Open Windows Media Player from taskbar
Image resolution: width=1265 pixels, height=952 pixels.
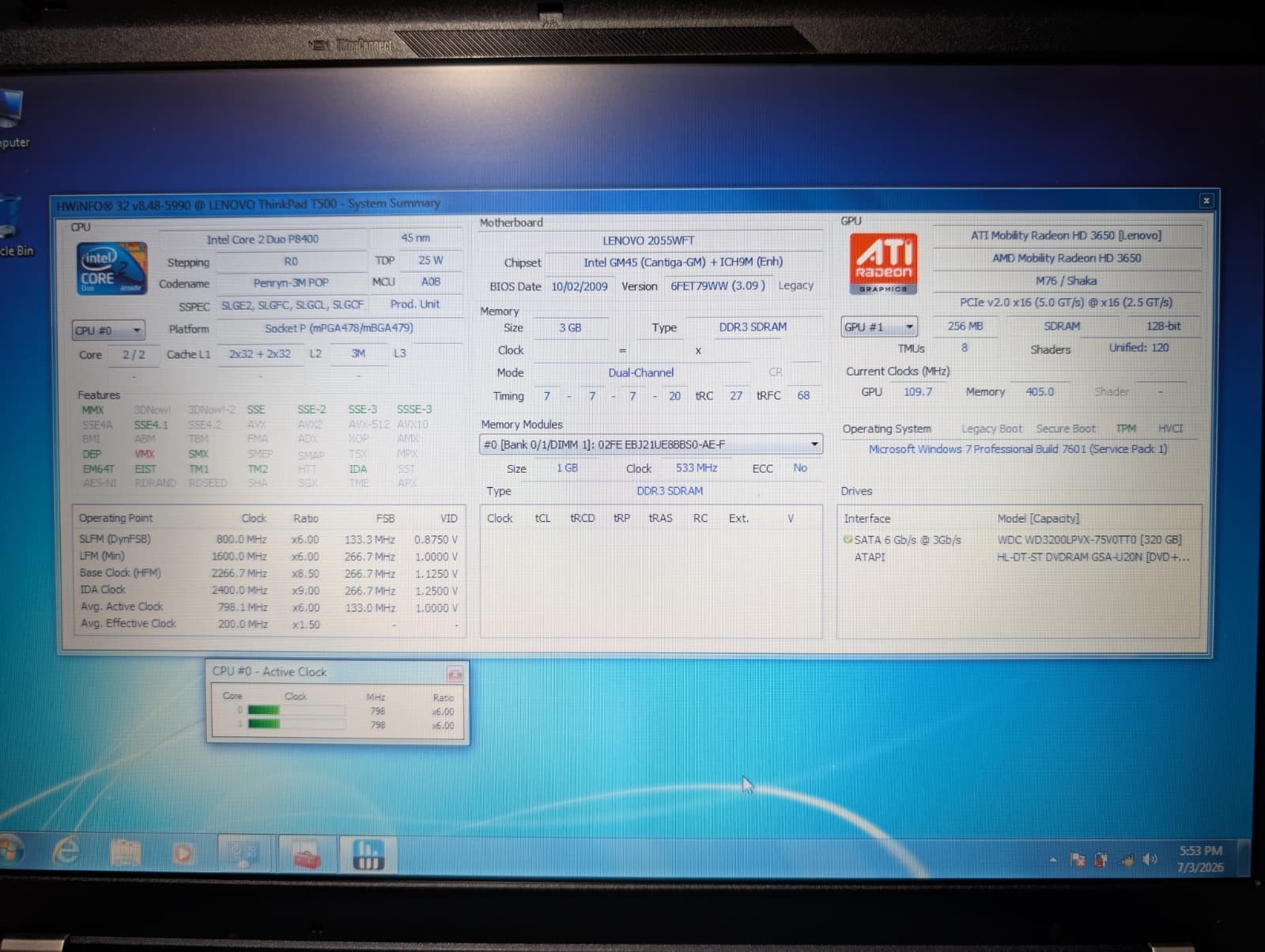[x=183, y=853]
